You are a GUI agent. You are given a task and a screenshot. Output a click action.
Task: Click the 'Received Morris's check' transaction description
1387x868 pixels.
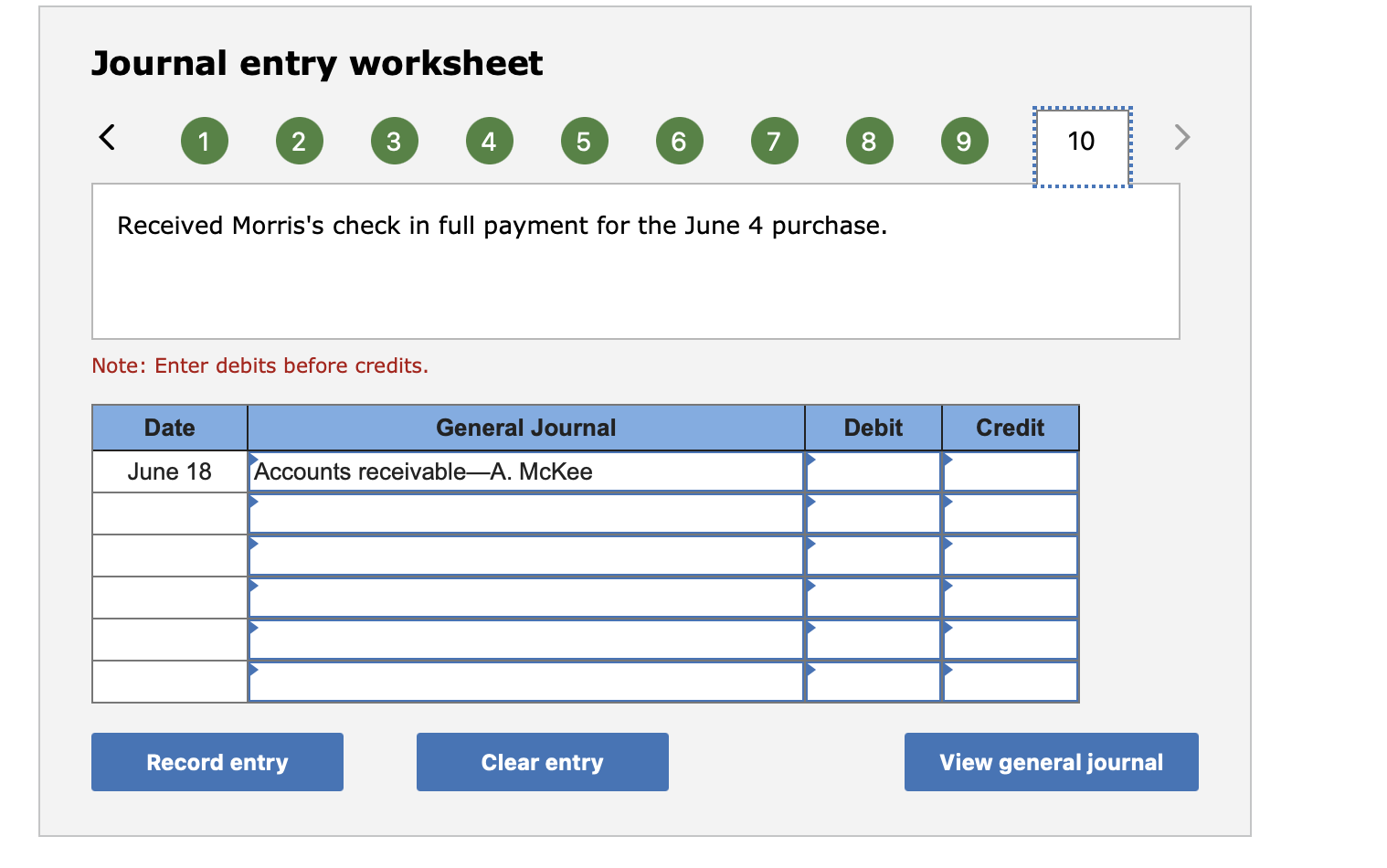(x=503, y=226)
